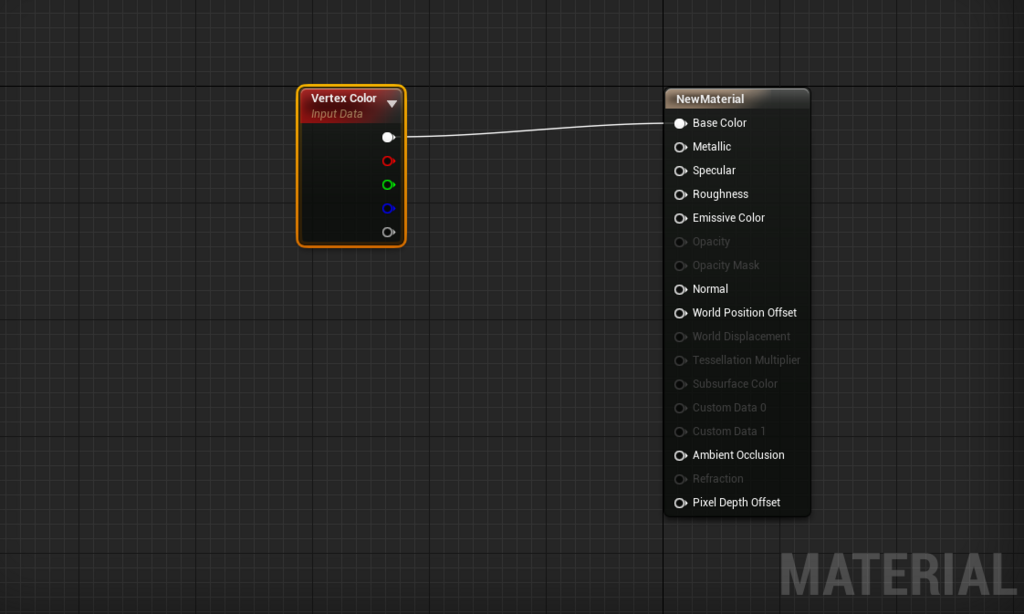Select the Vertex Color node title

tap(344, 98)
